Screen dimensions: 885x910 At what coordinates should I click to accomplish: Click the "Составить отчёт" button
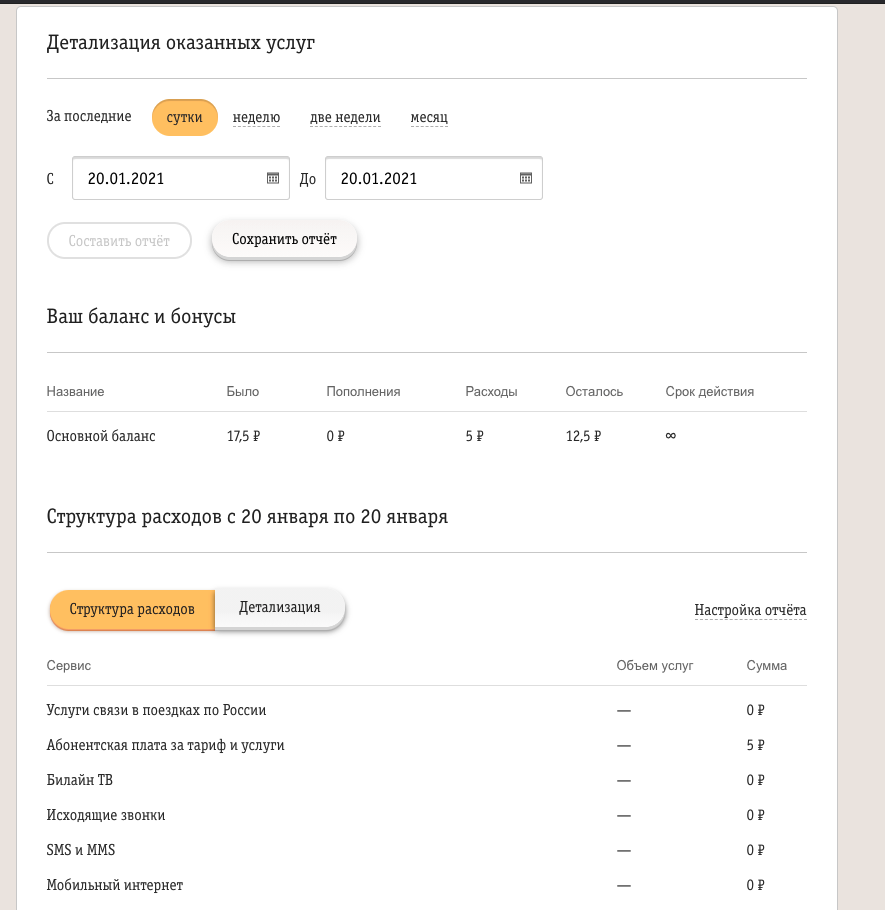[119, 240]
